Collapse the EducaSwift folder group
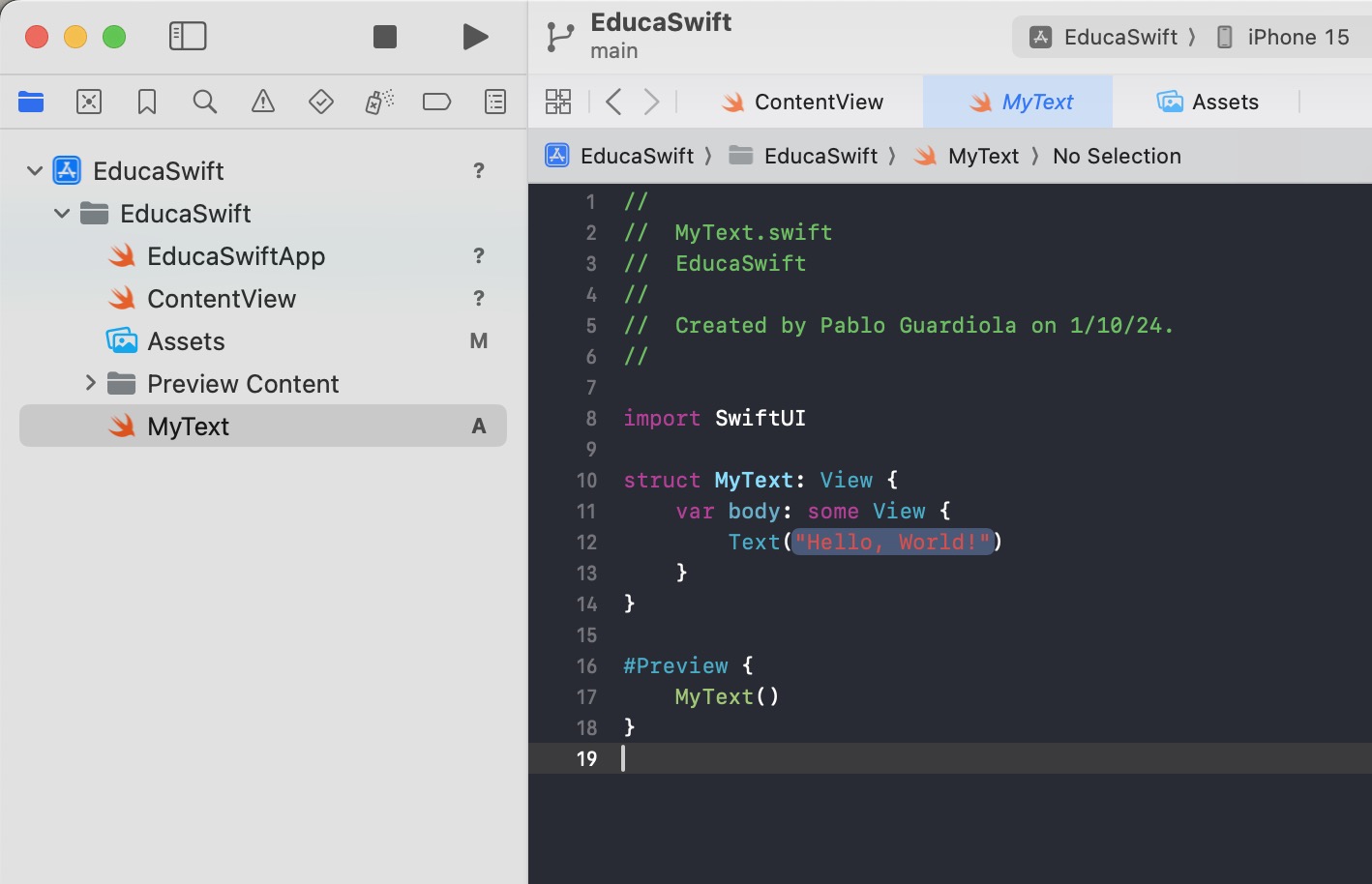 62,214
